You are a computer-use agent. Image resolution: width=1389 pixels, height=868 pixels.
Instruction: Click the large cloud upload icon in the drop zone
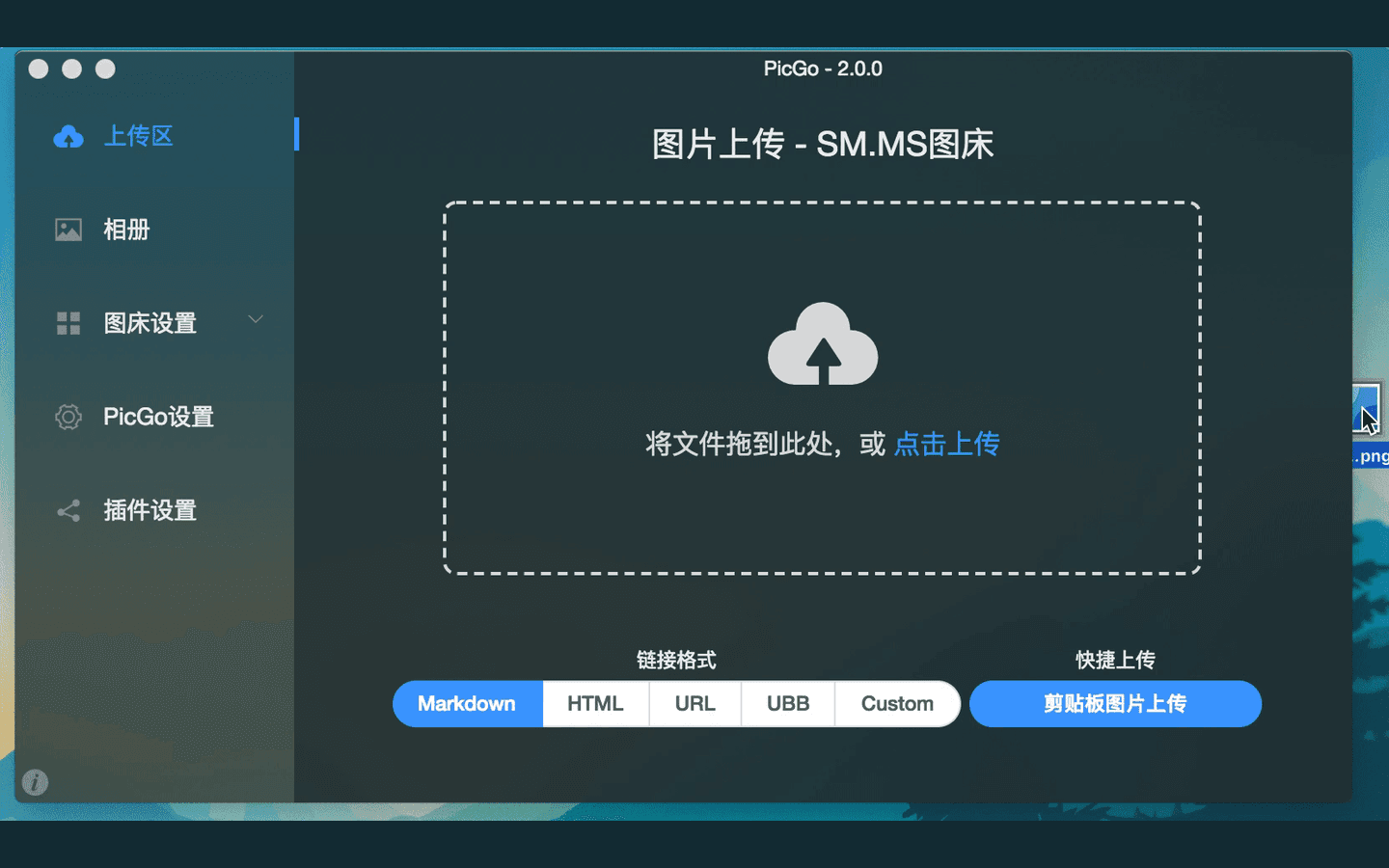coord(823,344)
